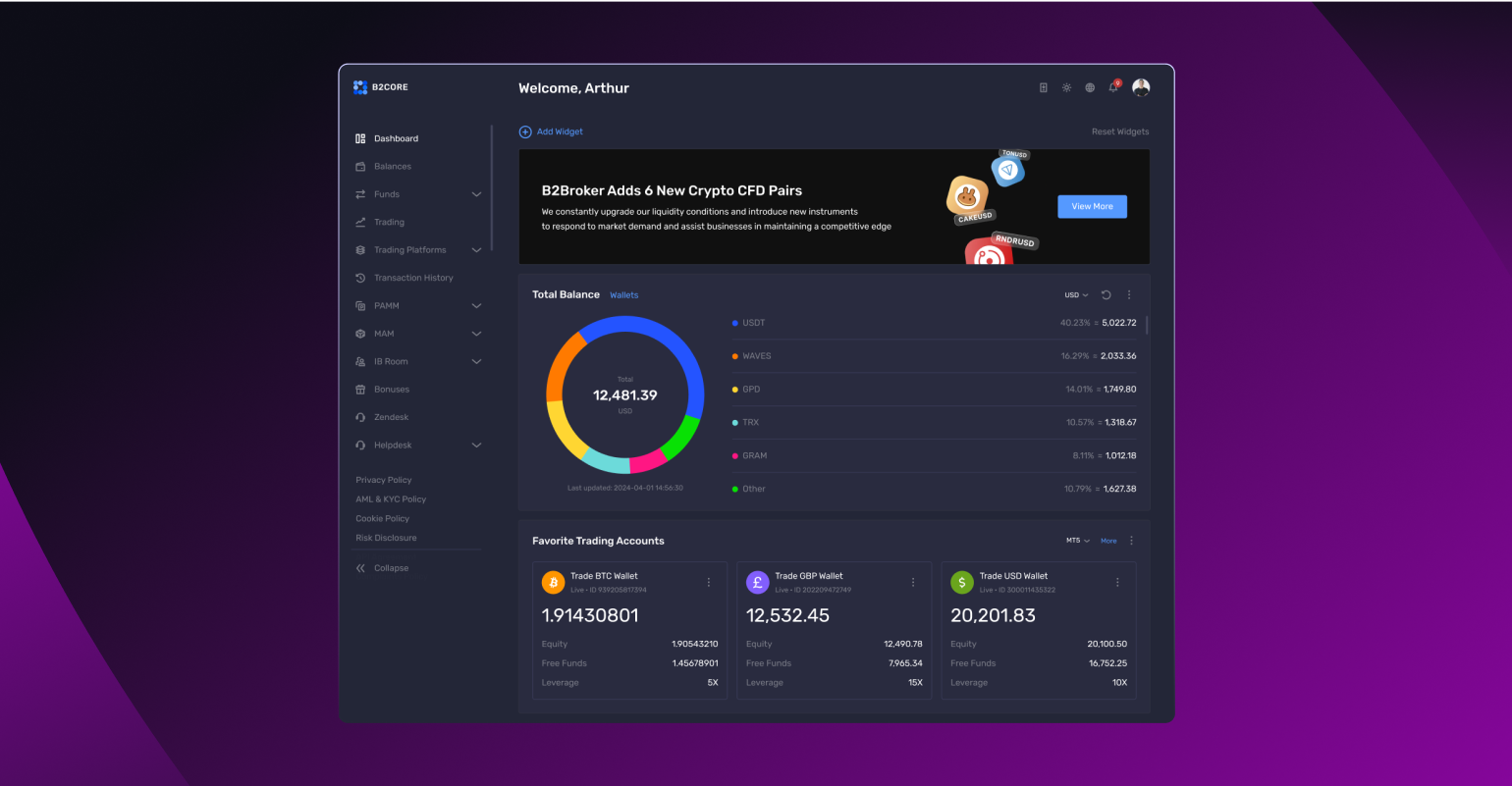Open AML & KYC Policy link
1512x786 pixels.
tap(391, 499)
